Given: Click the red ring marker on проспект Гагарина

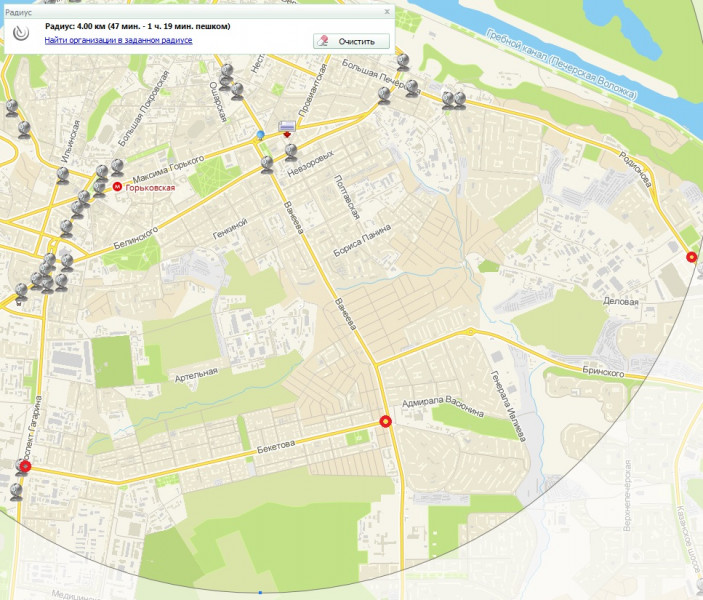Looking at the screenshot, I should click(26, 466).
